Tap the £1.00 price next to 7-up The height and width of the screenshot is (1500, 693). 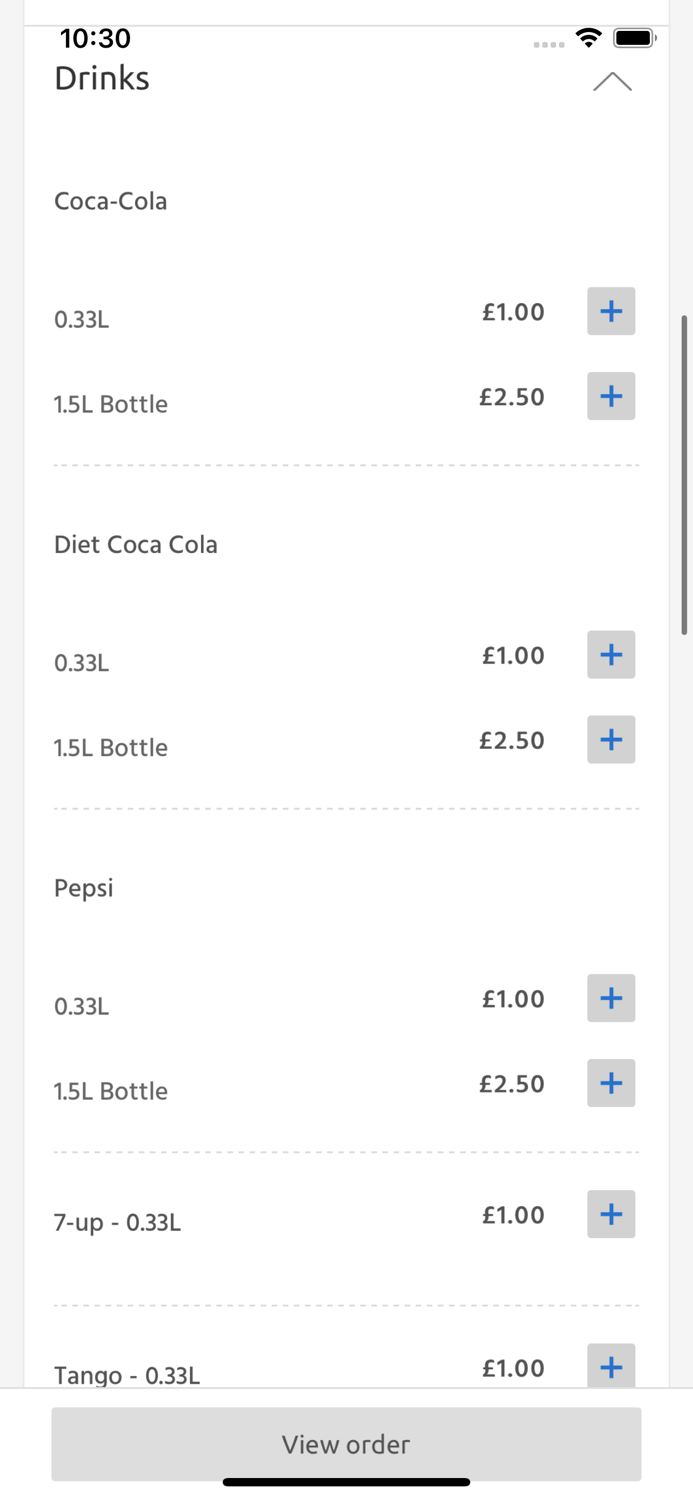(513, 1215)
